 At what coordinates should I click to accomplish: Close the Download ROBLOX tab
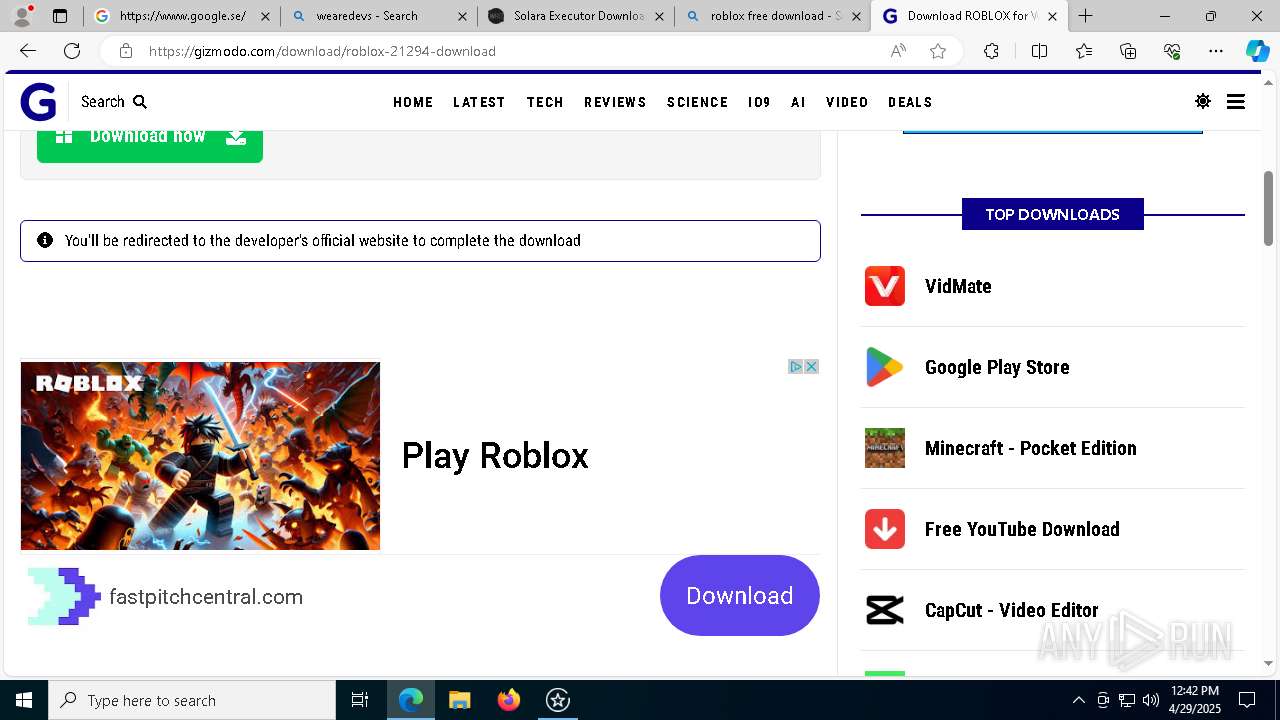[x=1052, y=16]
